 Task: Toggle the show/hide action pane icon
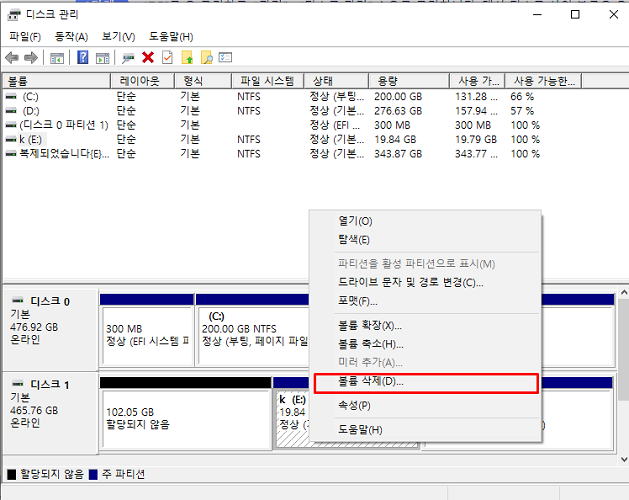pyautogui.click(x=103, y=58)
